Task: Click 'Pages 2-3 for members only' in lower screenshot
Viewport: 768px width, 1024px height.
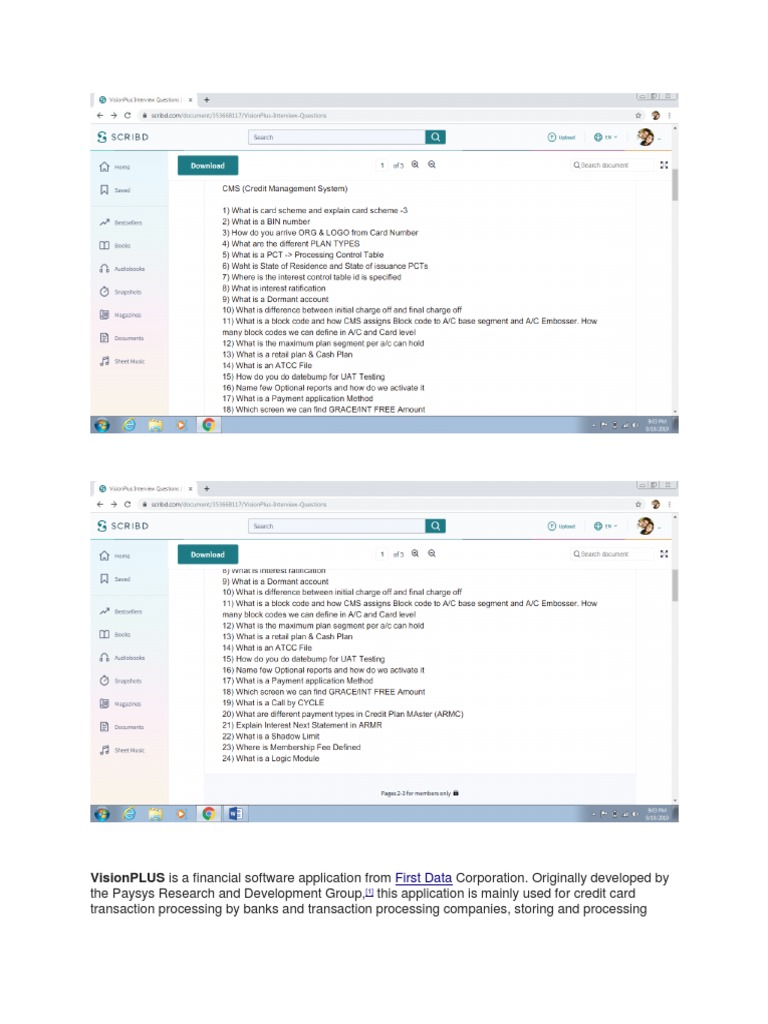Action: coord(419,793)
